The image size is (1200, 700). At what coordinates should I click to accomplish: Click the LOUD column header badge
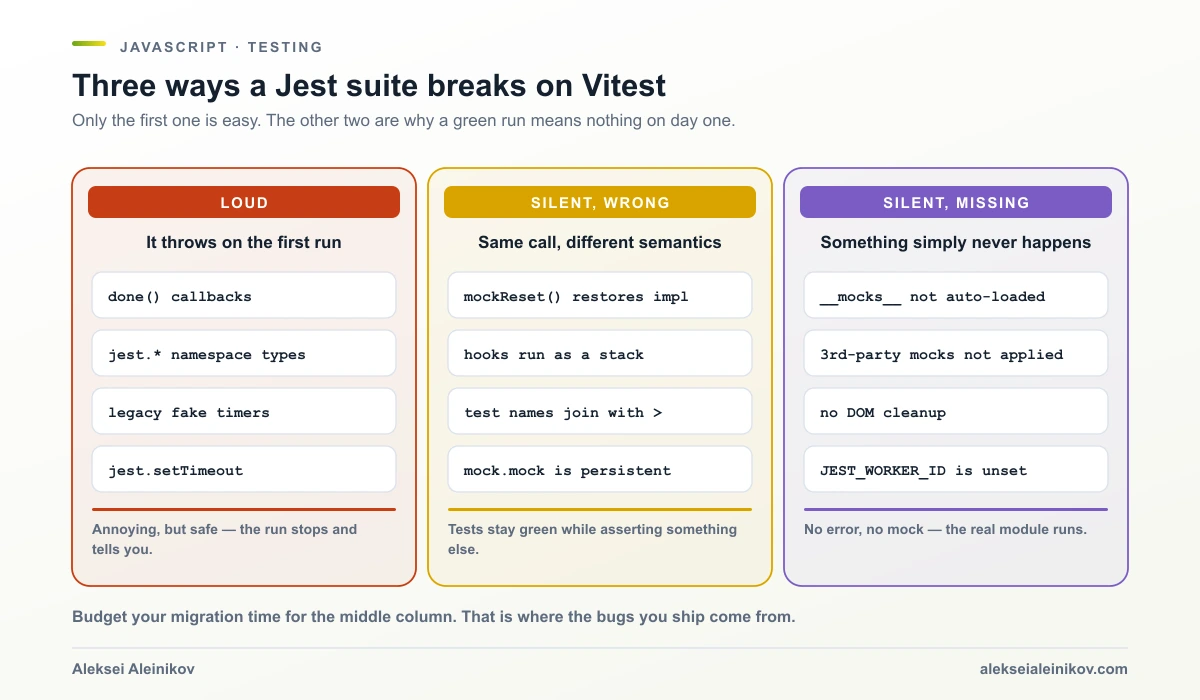click(x=244, y=202)
